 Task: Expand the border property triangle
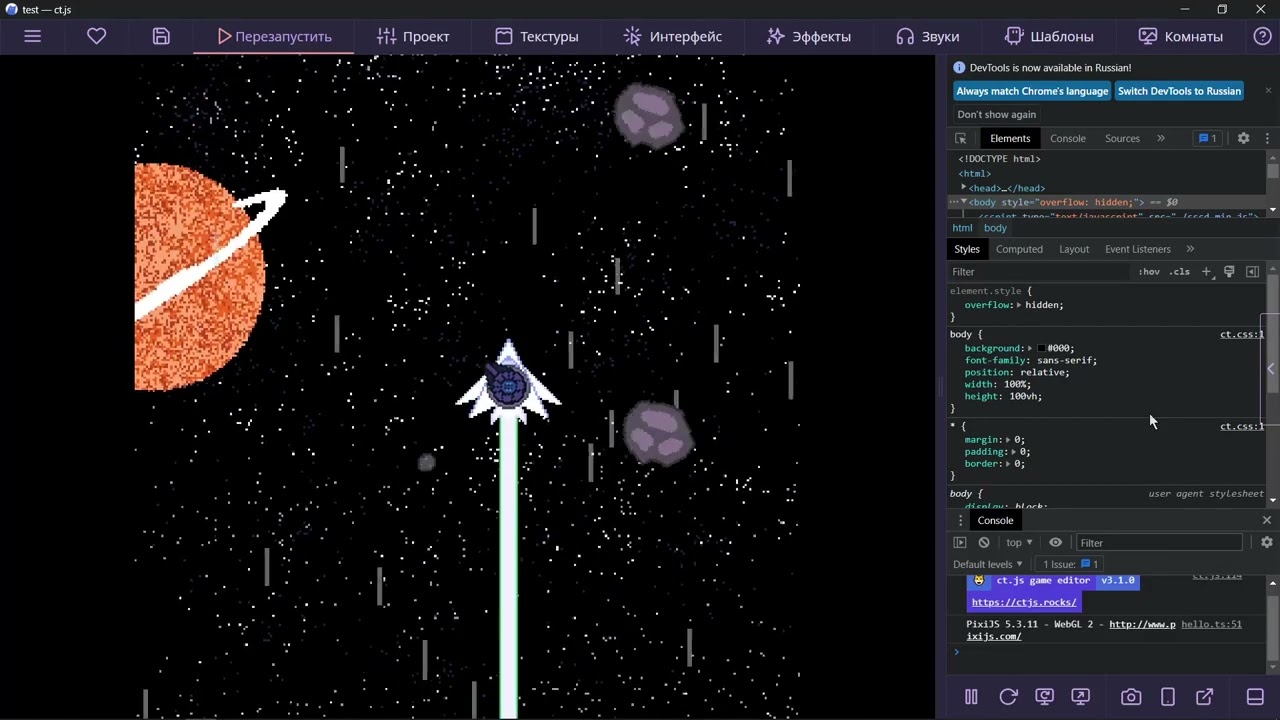[x=1009, y=463]
